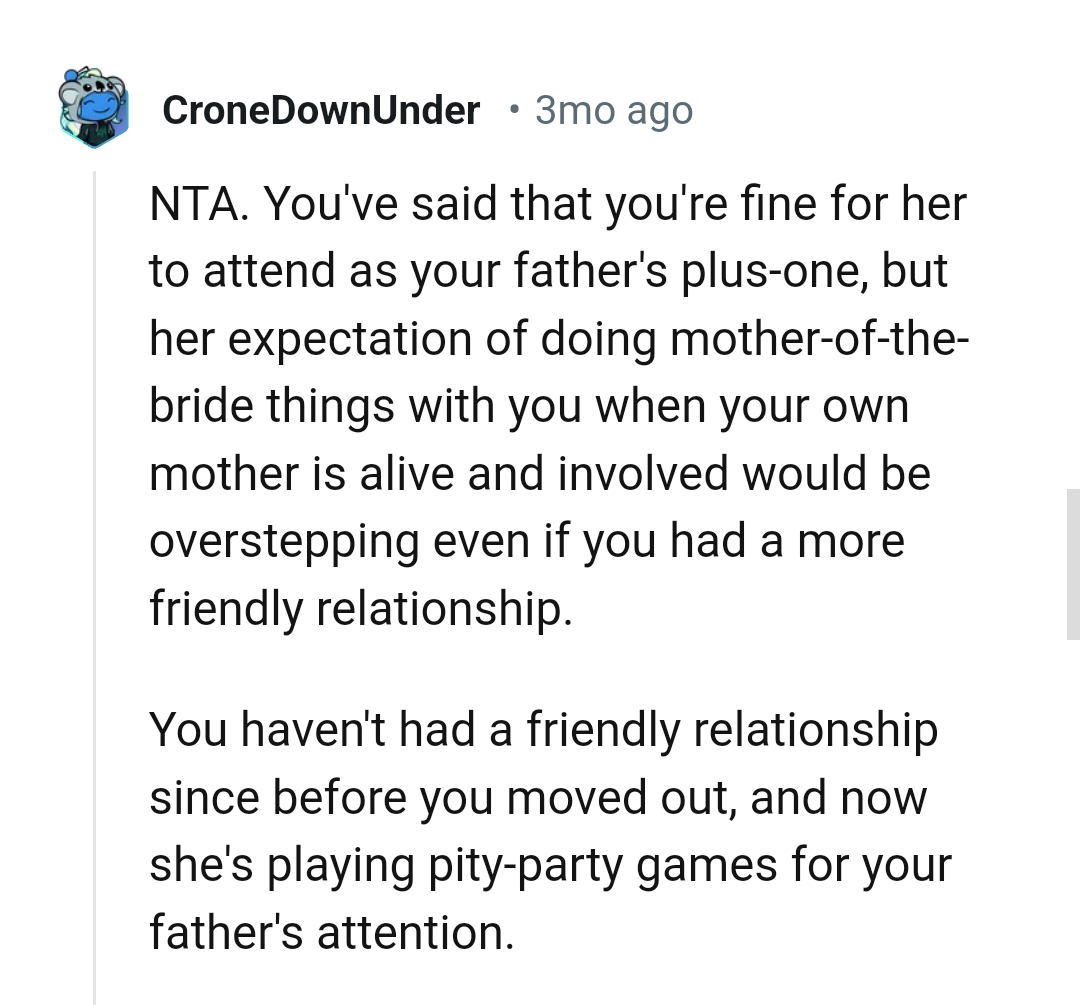Open CroneDownUnder's avatar icon
This screenshot has width=1080, height=1005.
tap(93, 108)
